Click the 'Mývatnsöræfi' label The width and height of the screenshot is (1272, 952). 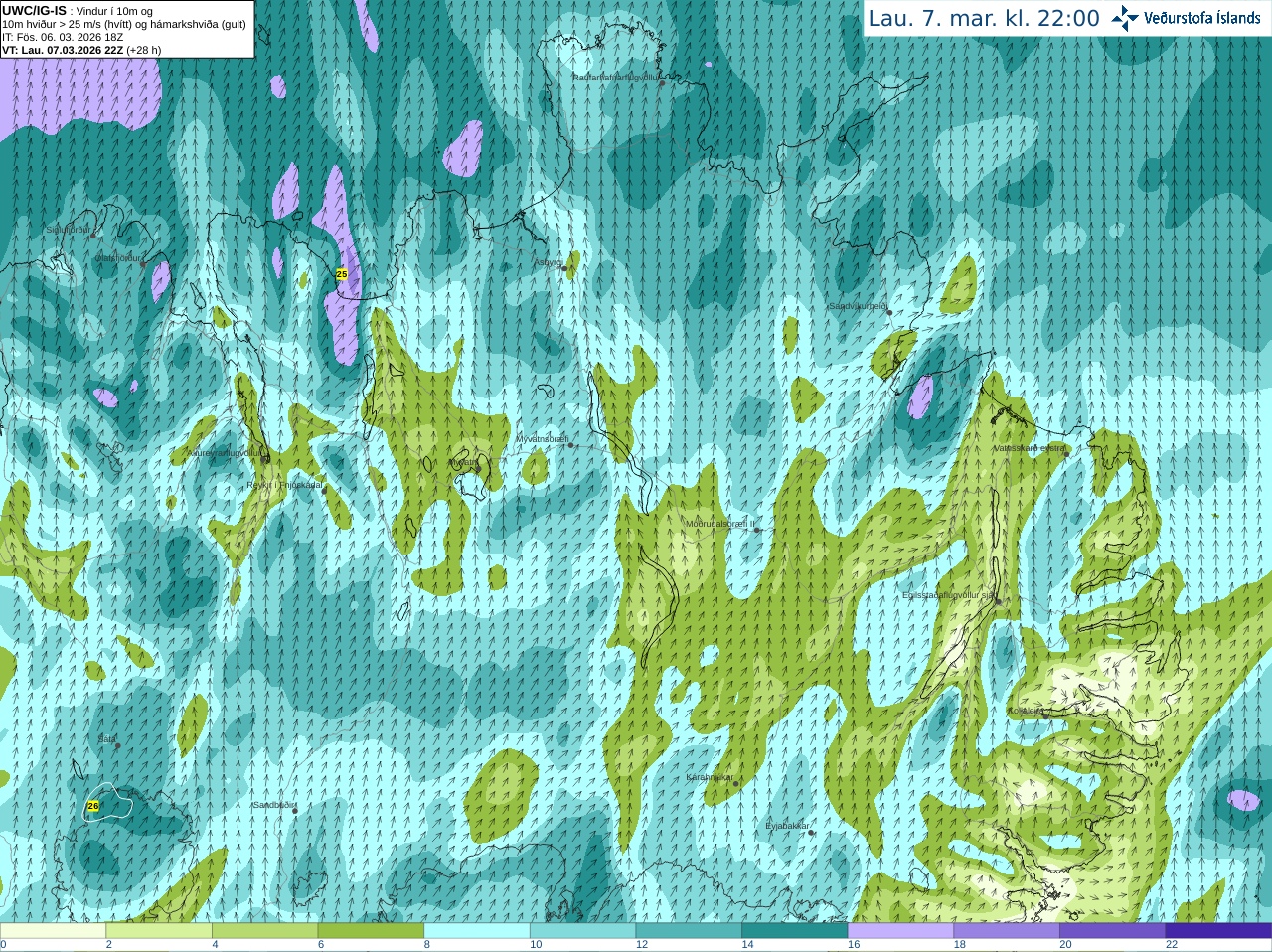tap(542, 438)
